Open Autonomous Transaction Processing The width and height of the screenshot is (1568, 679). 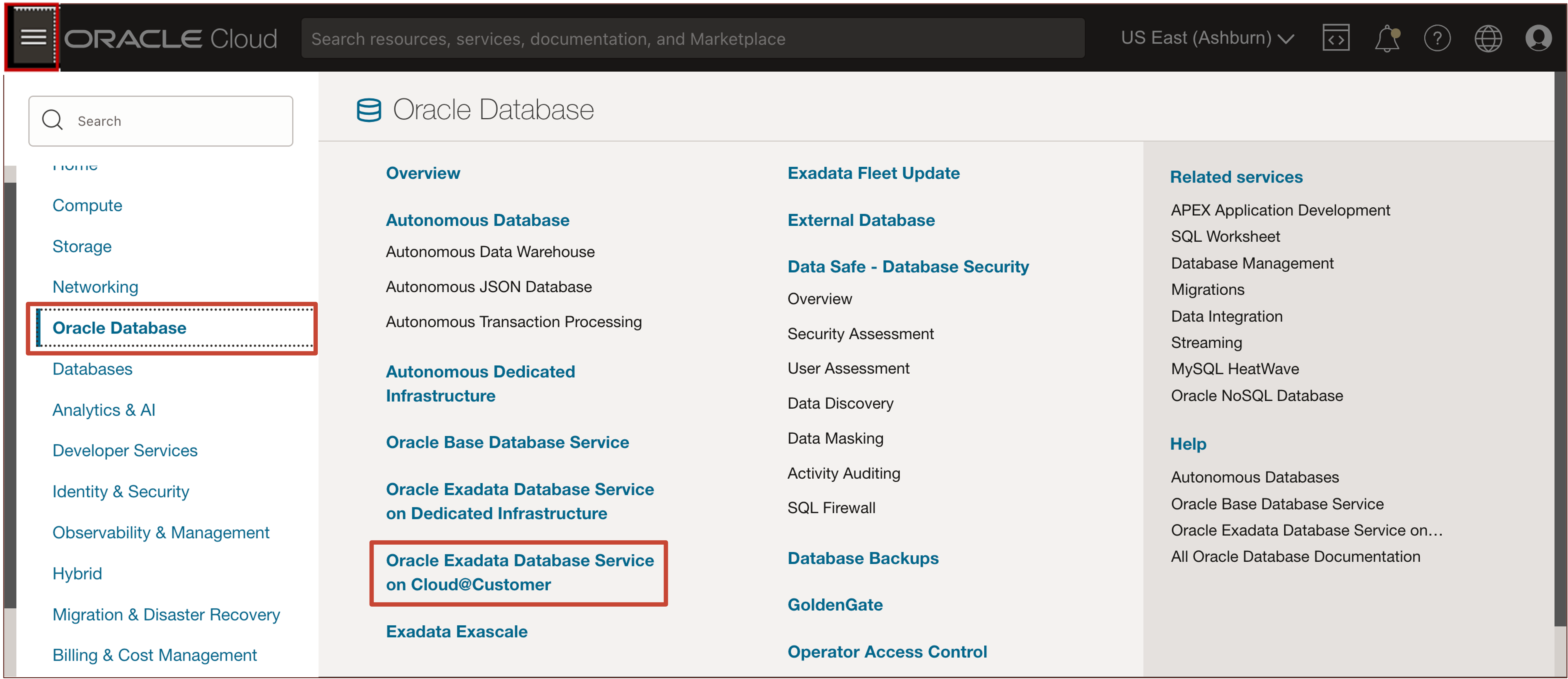514,322
